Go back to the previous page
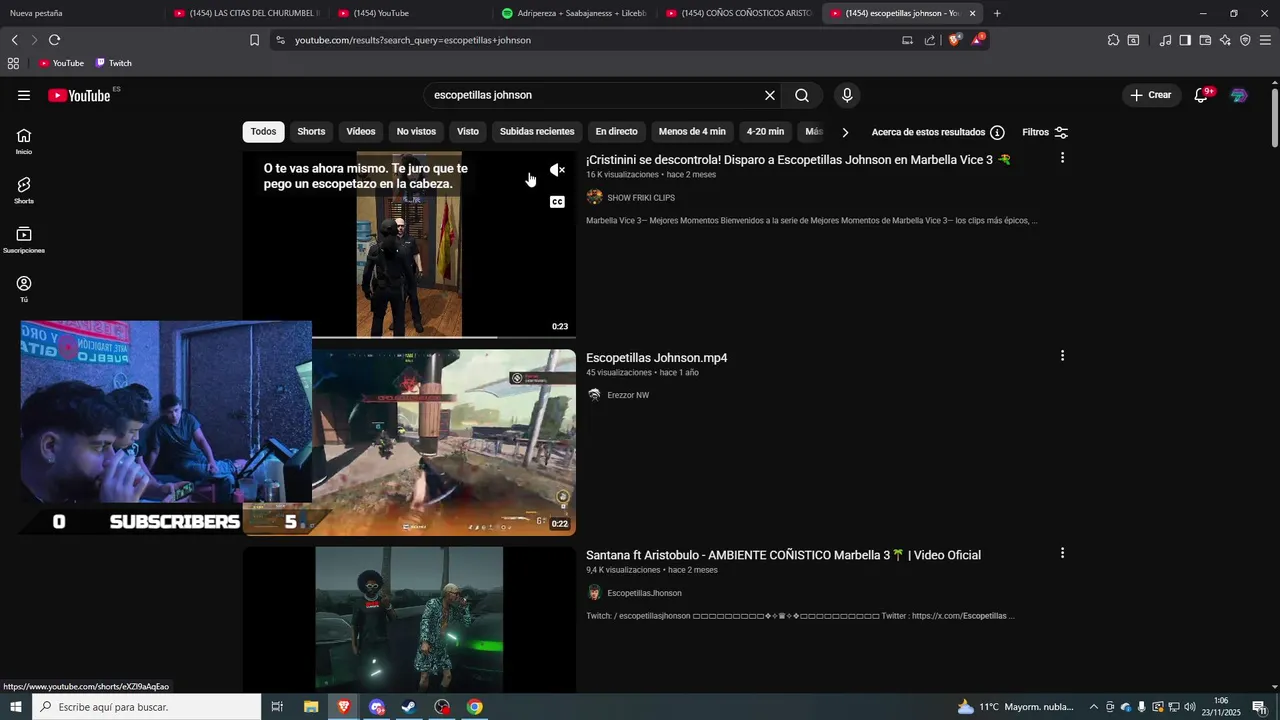Screen dimensions: 1280x720 [14, 40]
